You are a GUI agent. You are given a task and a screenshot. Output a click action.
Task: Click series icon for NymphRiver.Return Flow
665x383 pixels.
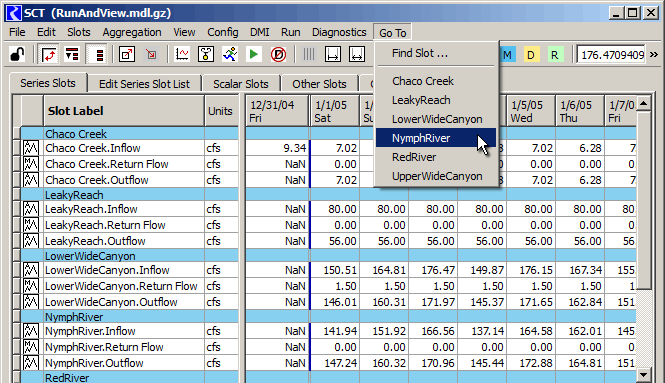point(31,347)
